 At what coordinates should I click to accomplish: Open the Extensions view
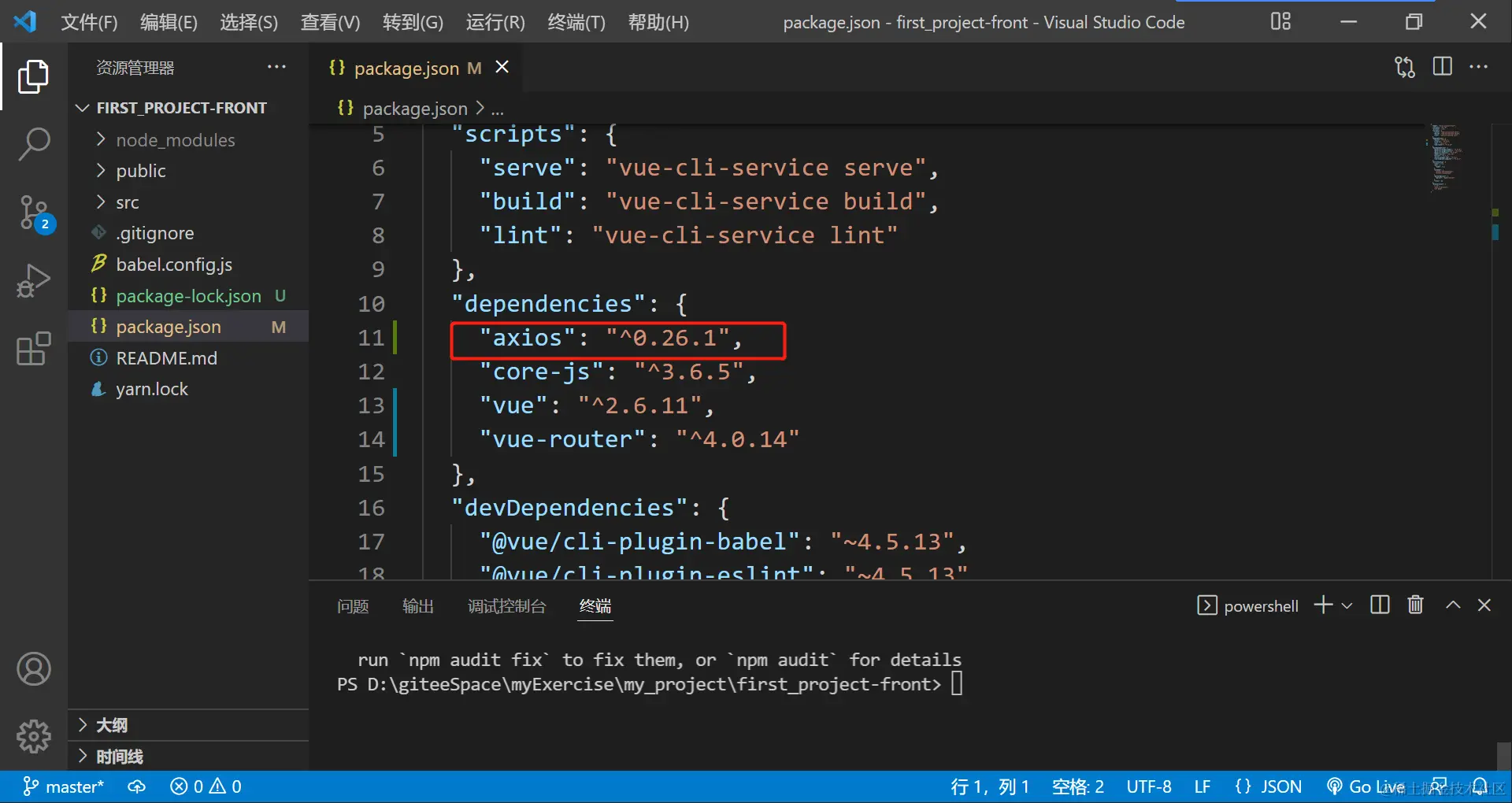click(33, 349)
